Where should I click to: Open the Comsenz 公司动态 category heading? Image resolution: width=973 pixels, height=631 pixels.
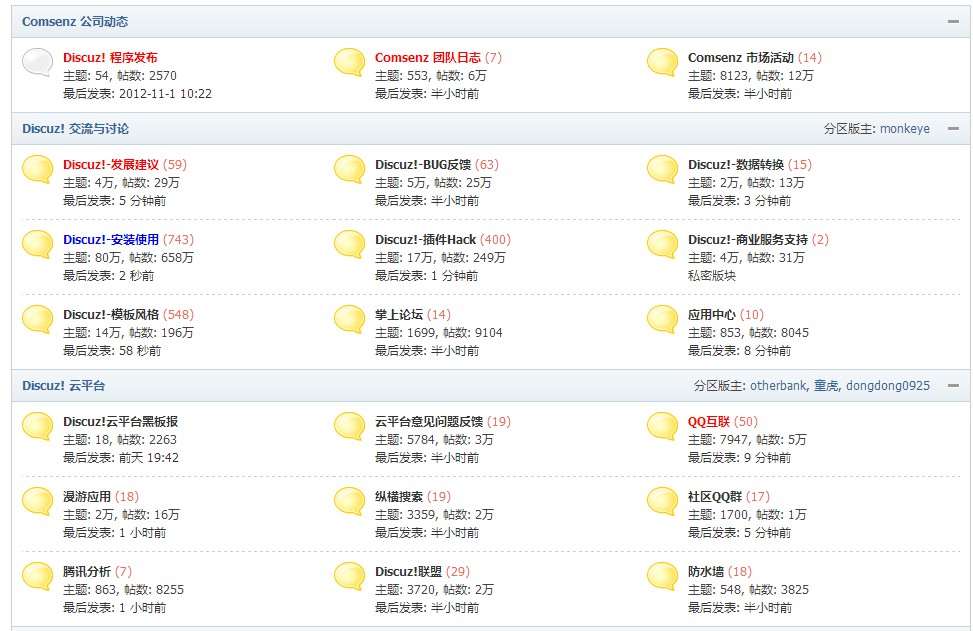tap(75, 22)
